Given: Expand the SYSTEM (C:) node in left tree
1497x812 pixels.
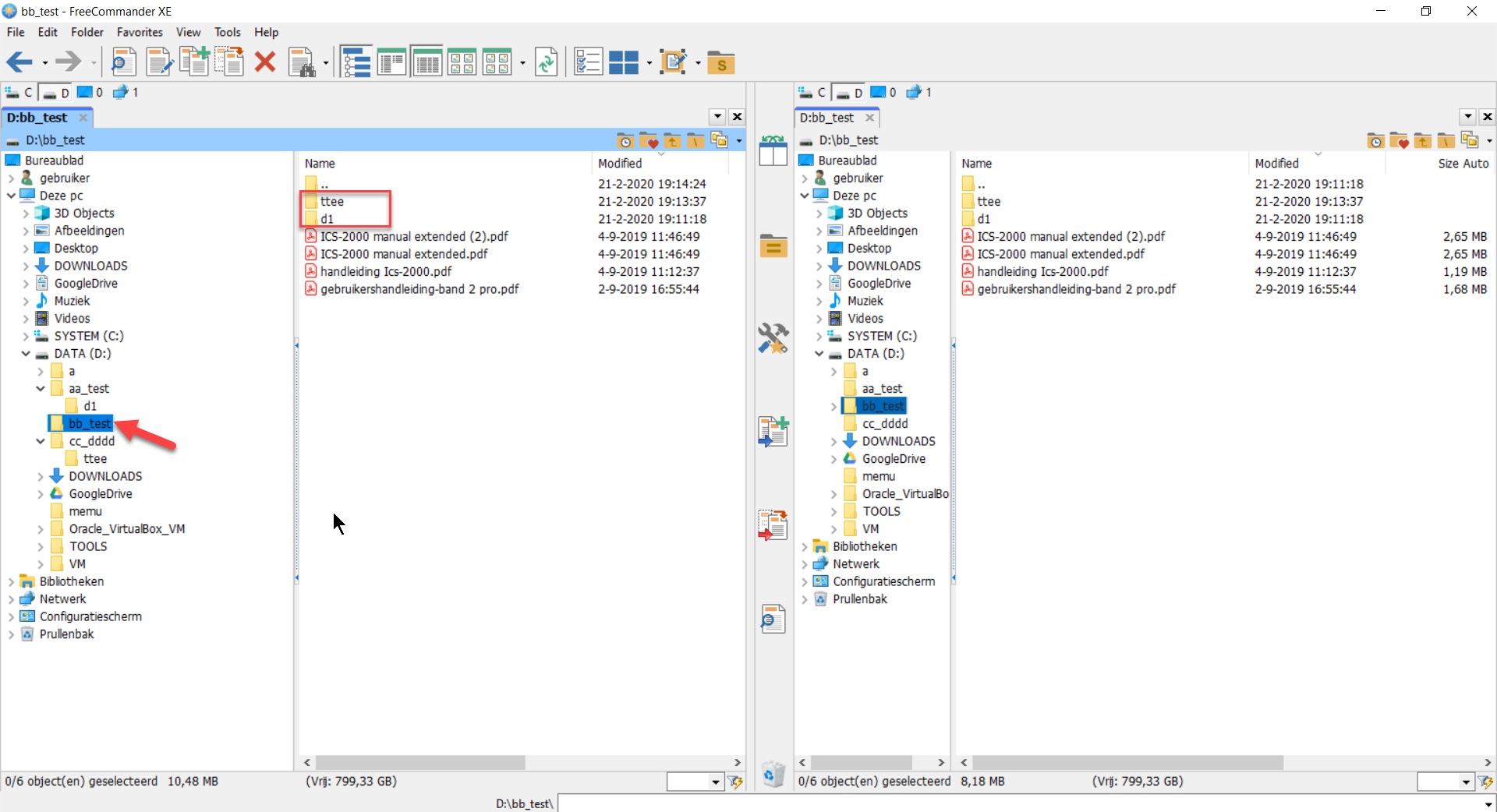Looking at the screenshot, I should tap(26, 337).
